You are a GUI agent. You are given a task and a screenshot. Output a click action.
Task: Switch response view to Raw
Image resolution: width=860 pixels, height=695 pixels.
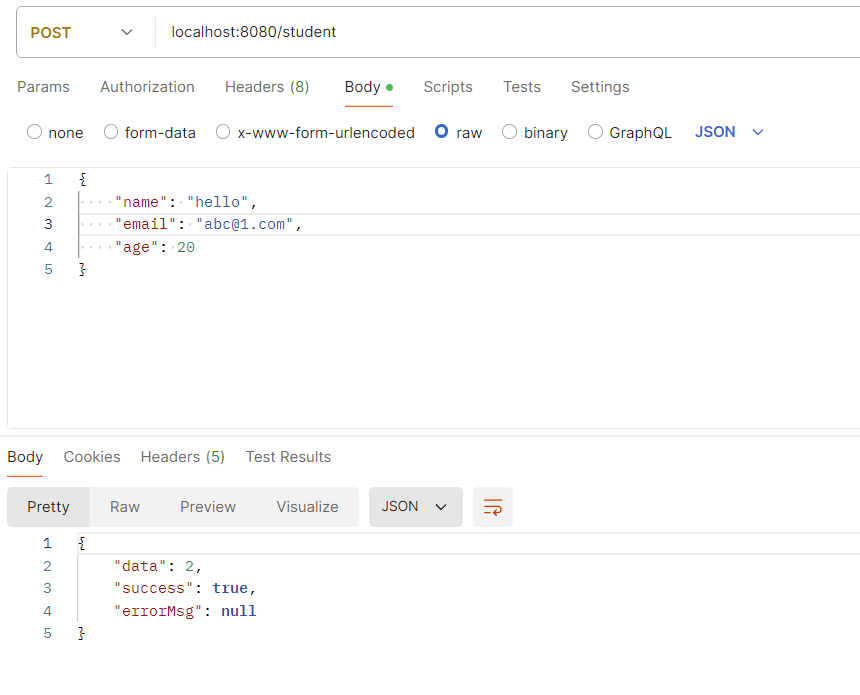125,507
